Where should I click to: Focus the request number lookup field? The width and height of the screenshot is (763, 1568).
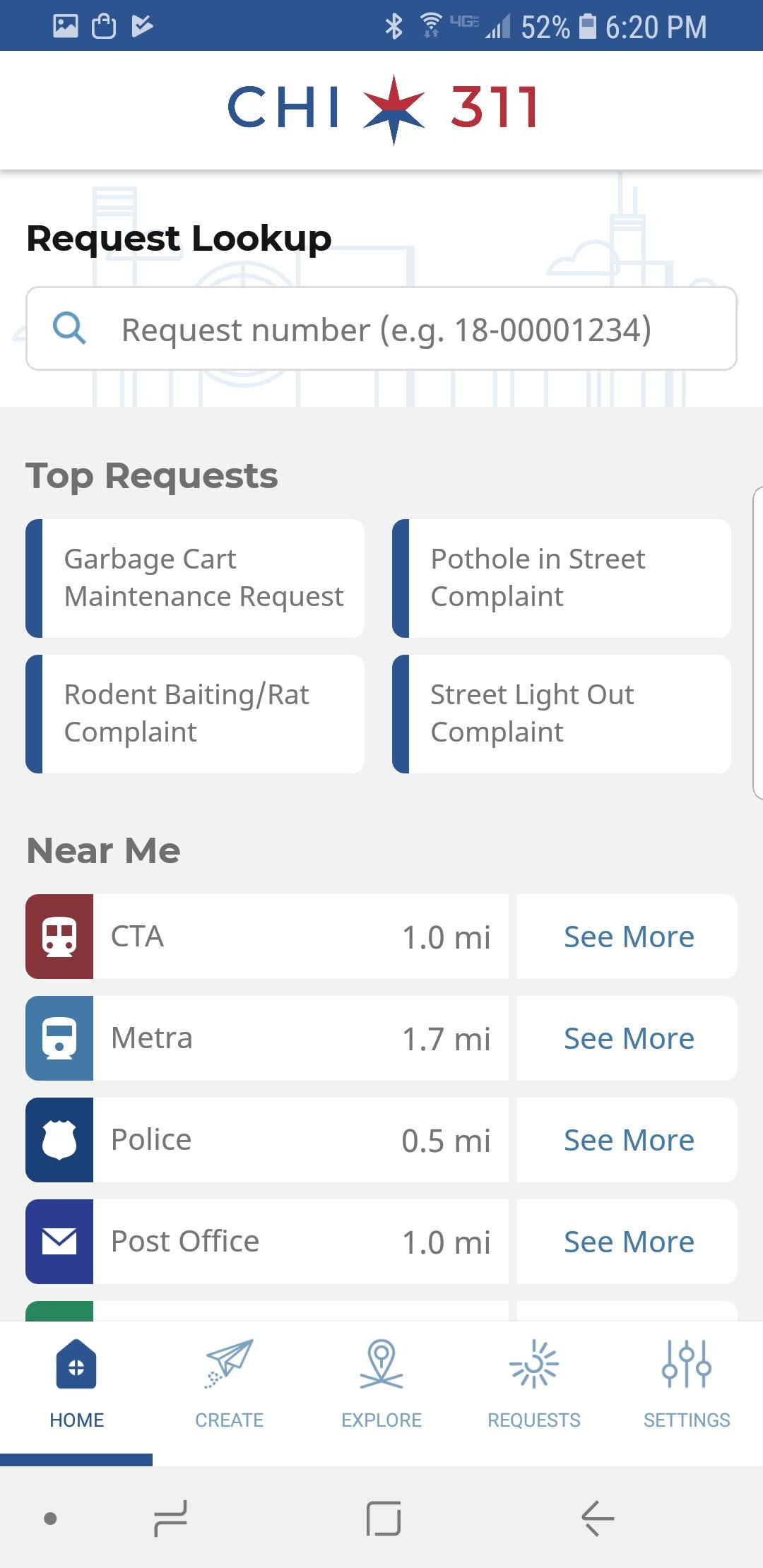(381, 328)
